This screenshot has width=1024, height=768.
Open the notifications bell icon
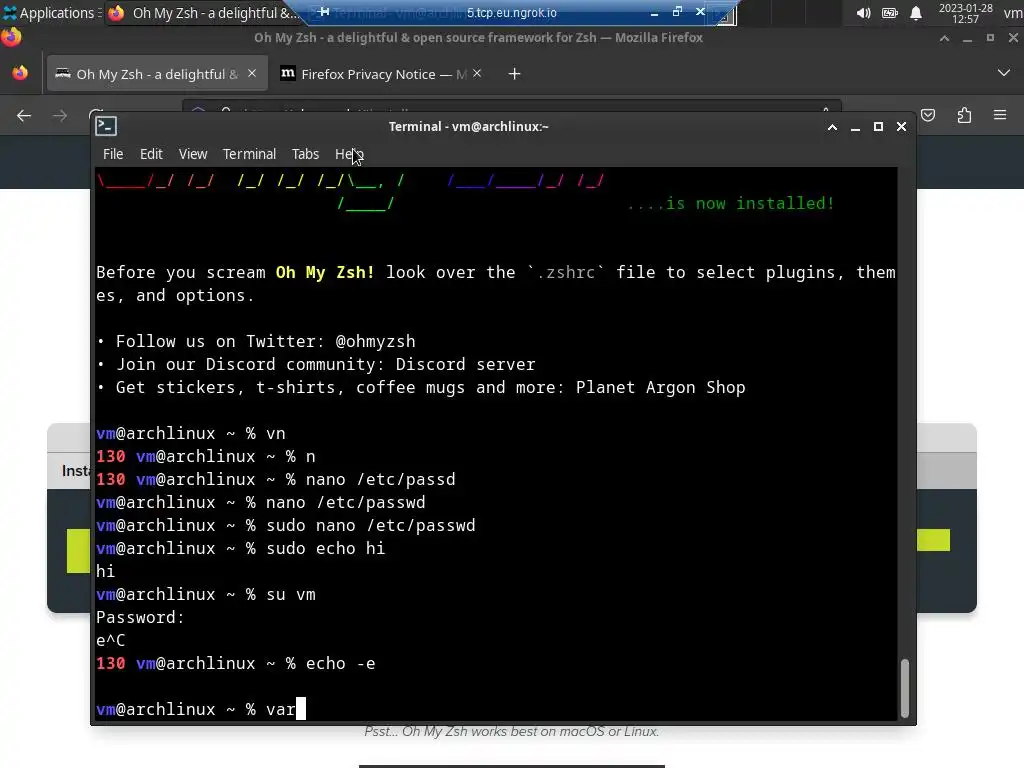[916, 12]
